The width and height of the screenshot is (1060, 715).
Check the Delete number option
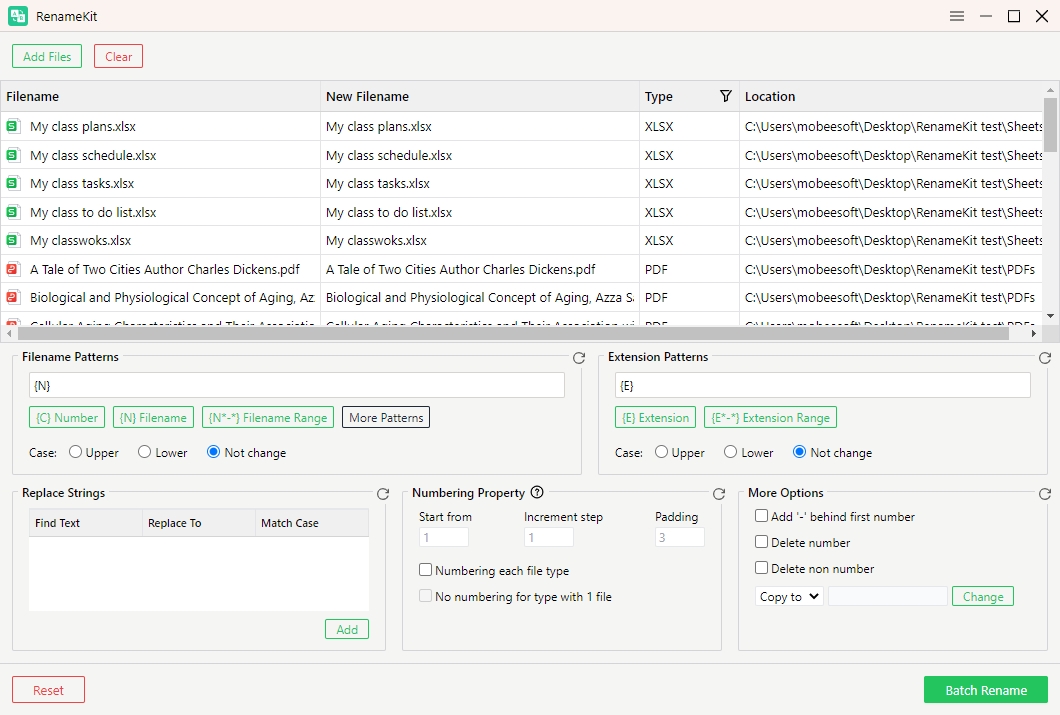coord(761,542)
